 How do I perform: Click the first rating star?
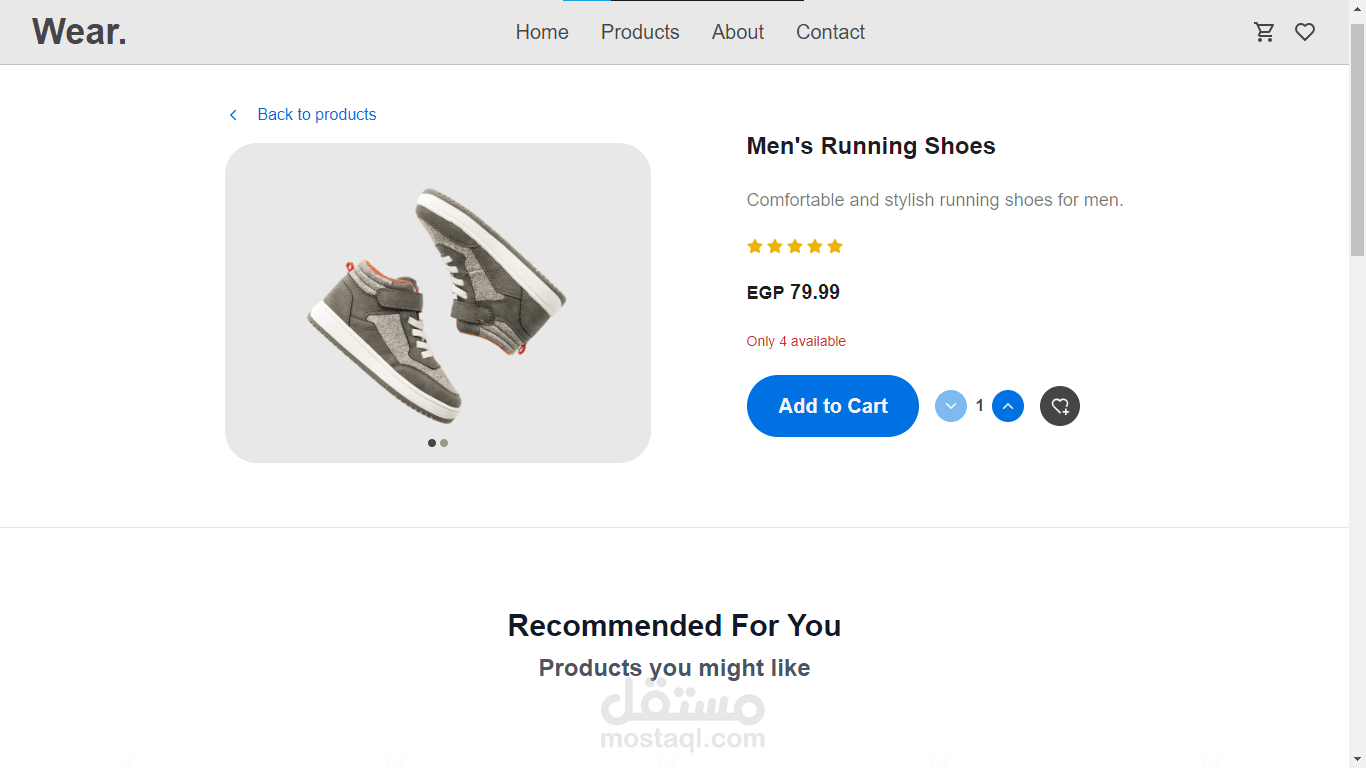[754, 246]
